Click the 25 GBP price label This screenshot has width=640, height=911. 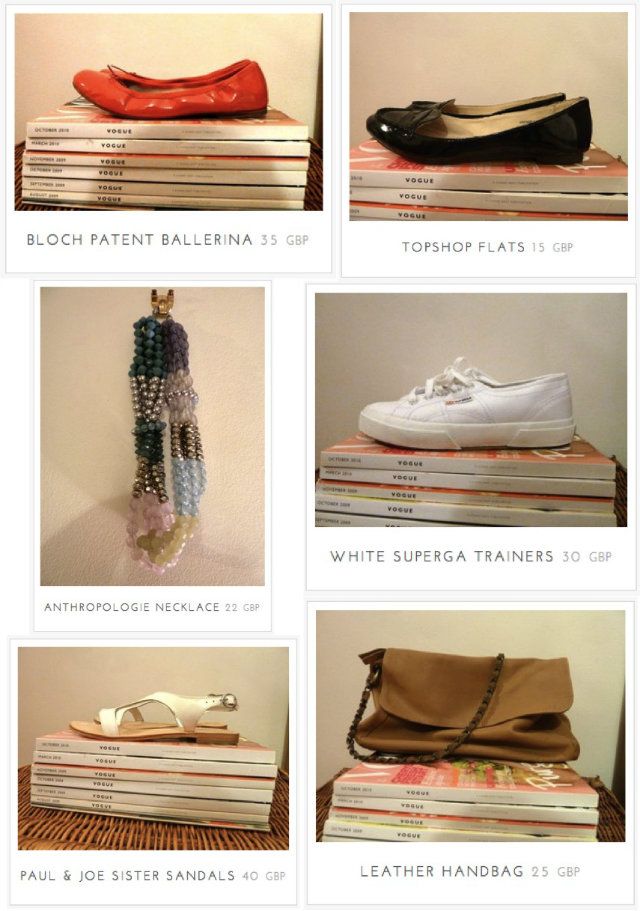tap(556, 871)
